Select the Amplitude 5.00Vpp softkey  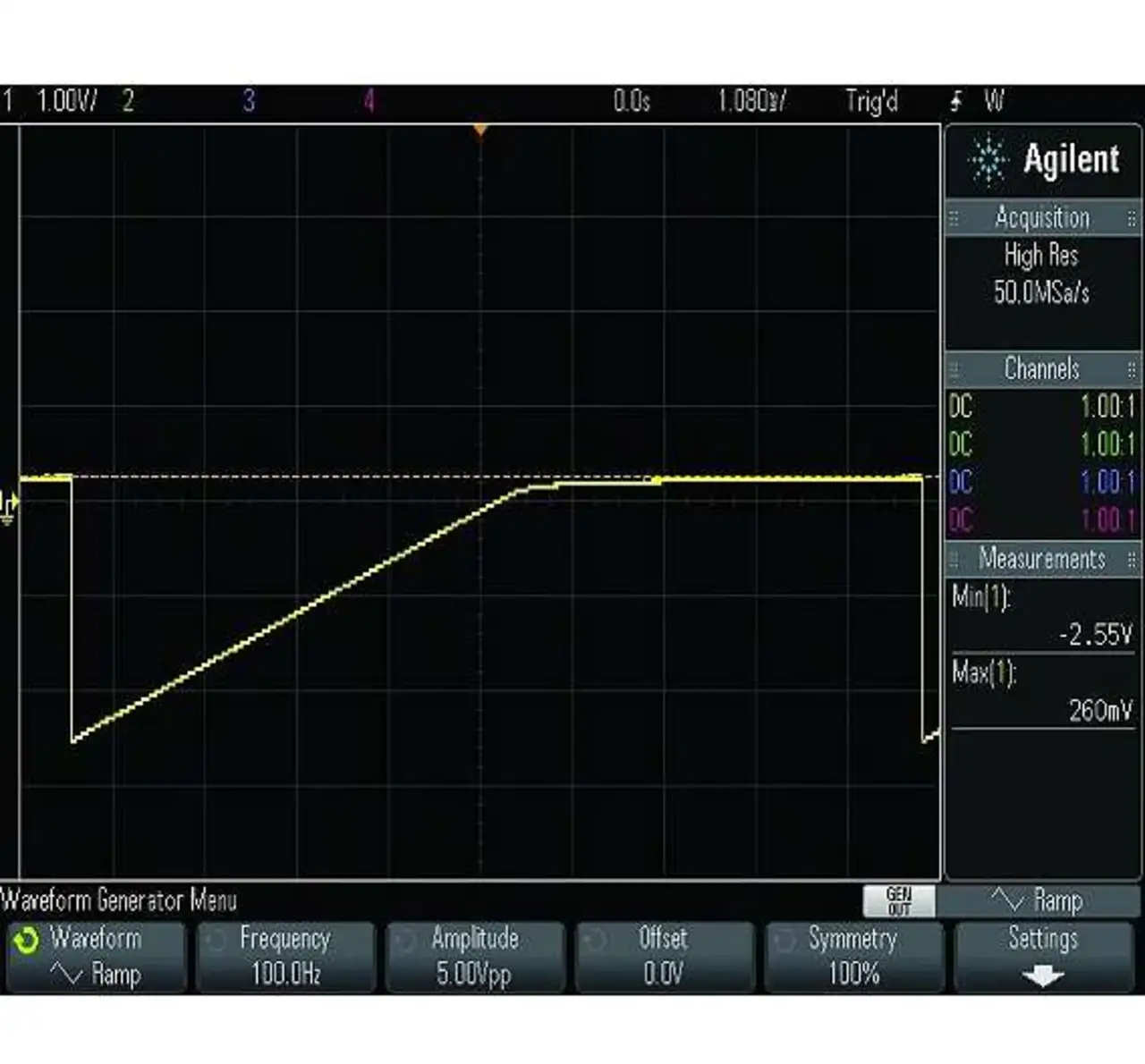click(x=475, y=958)
